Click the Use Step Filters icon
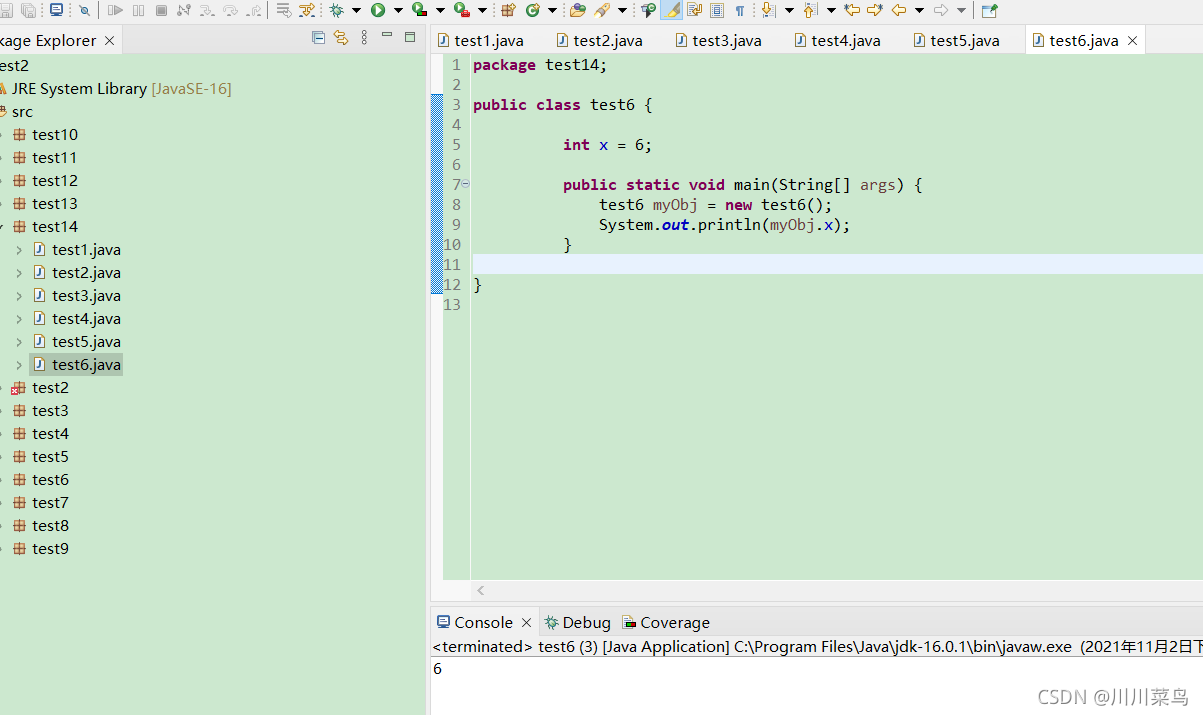 click(307, 10)
